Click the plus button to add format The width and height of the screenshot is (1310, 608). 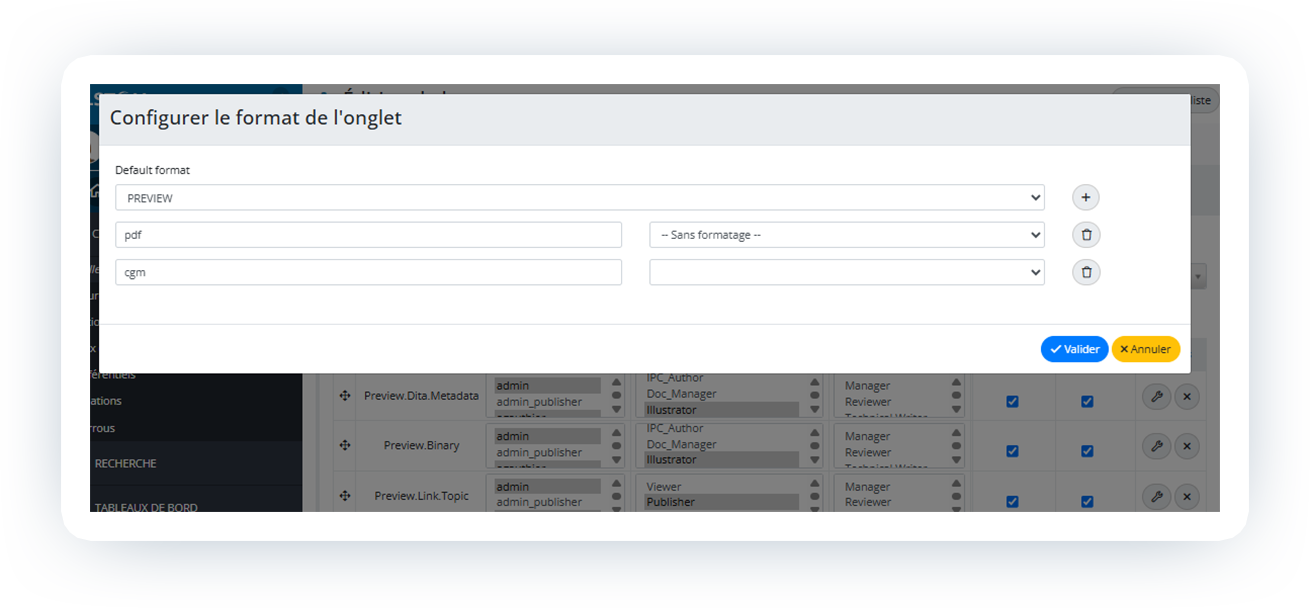(1086, 198)
